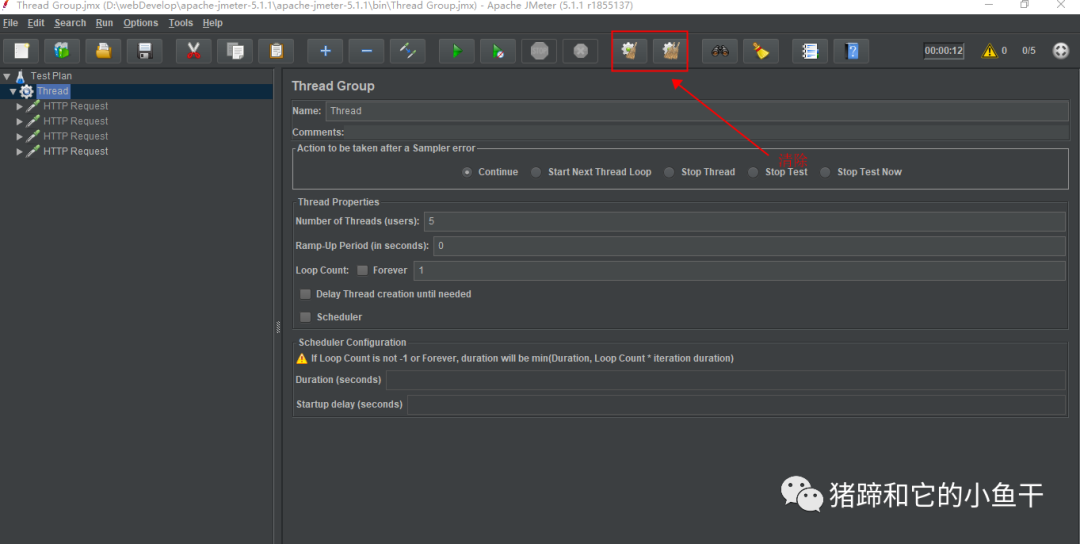The image size is (1080, 544).
Task: Select the Thread node in tree
Action: [53, 92]
